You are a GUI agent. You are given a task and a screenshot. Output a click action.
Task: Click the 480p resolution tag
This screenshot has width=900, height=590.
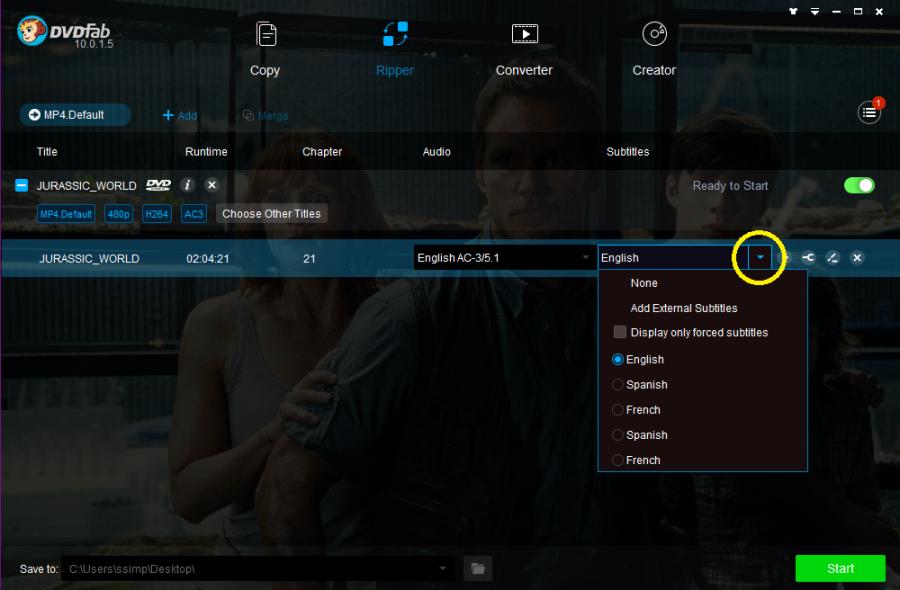pyautogui.click(x=119, y=214)
